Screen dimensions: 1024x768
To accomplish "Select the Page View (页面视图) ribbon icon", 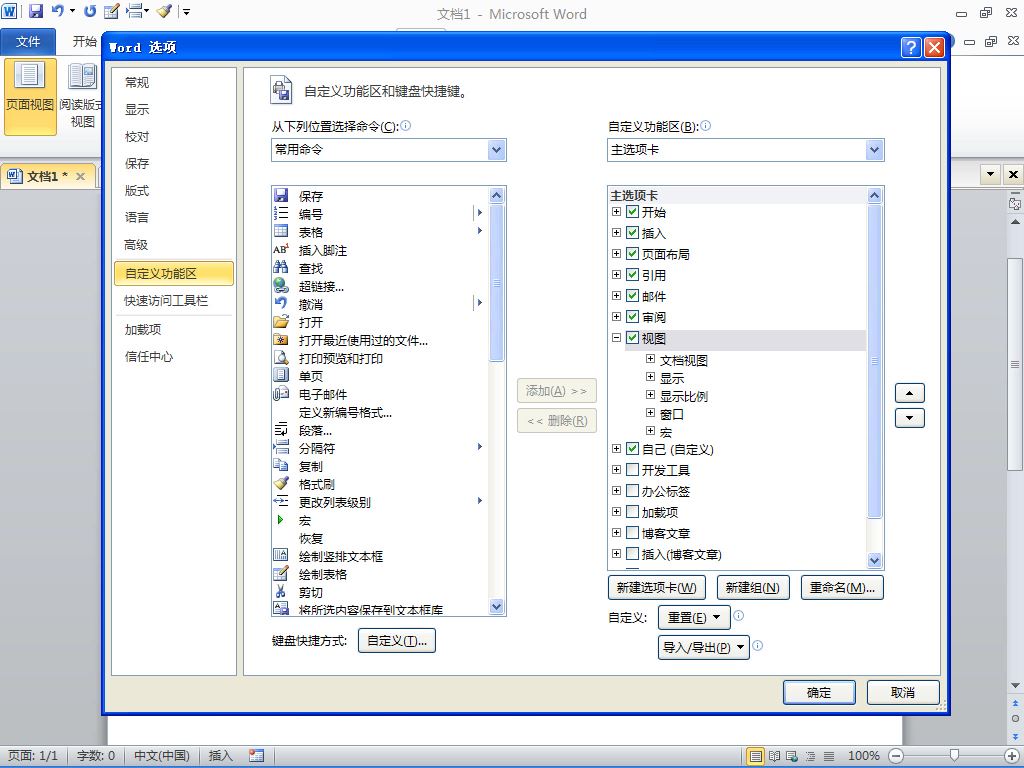I will [29, 97].
